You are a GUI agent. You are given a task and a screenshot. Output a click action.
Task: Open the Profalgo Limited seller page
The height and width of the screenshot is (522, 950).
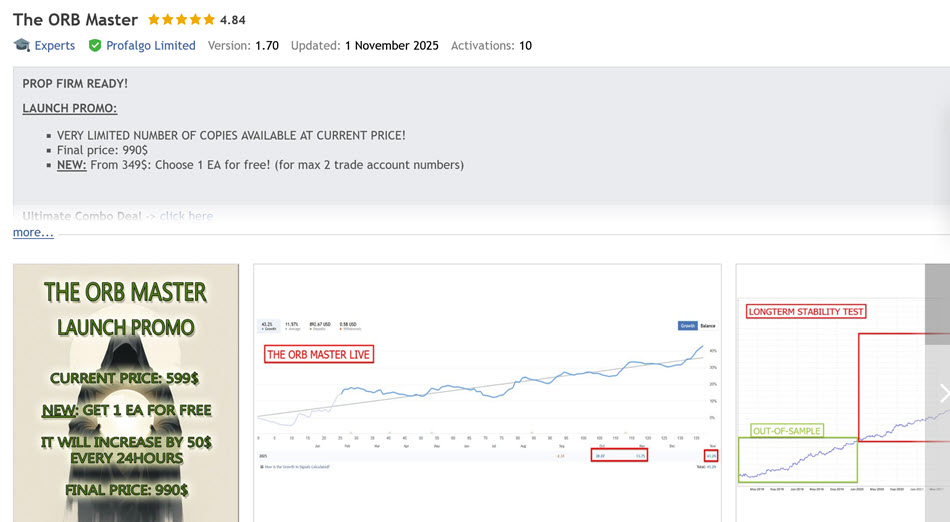[150, 45]
